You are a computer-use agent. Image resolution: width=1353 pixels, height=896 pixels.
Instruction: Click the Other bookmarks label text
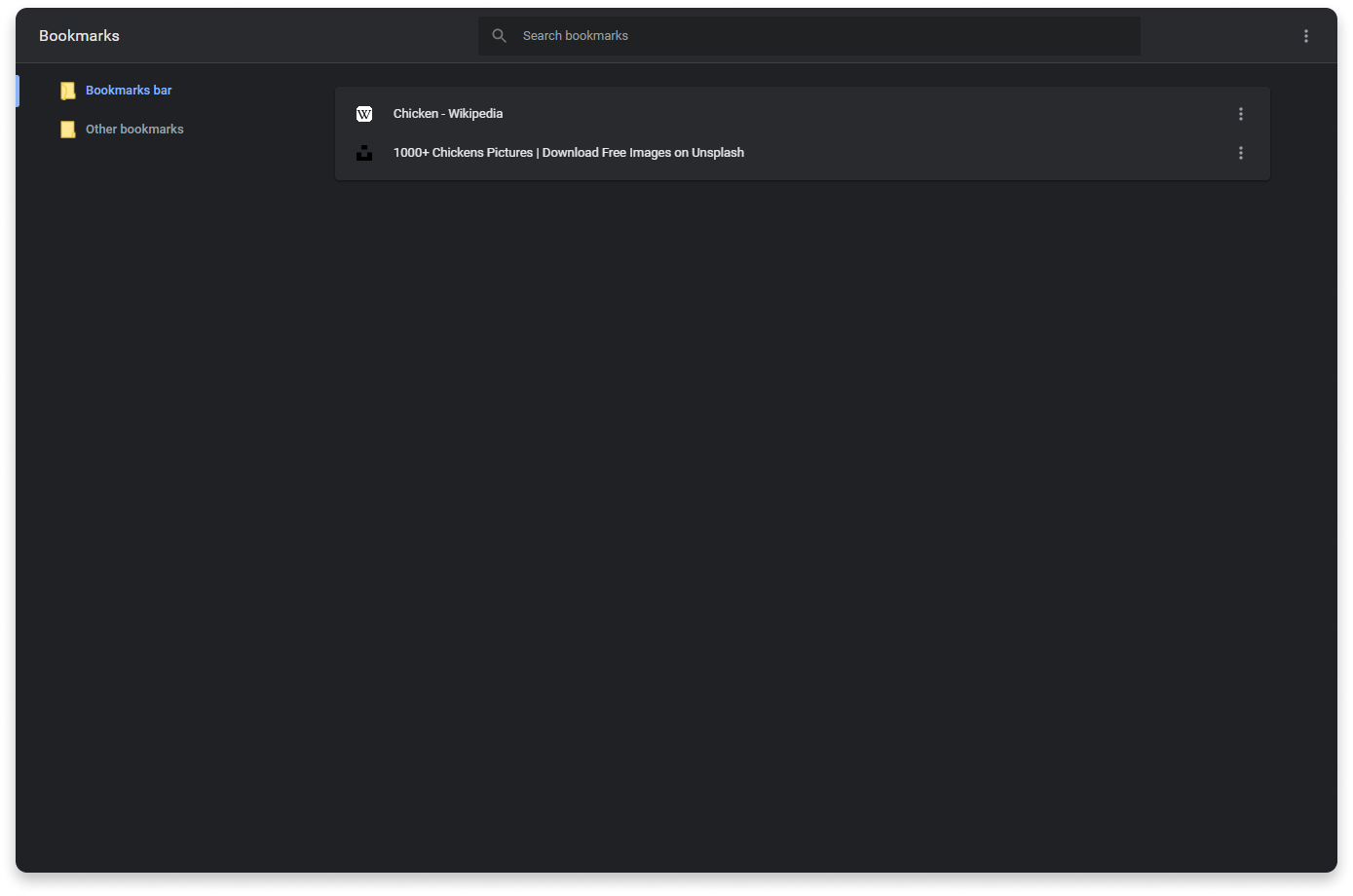pos(133,129)
